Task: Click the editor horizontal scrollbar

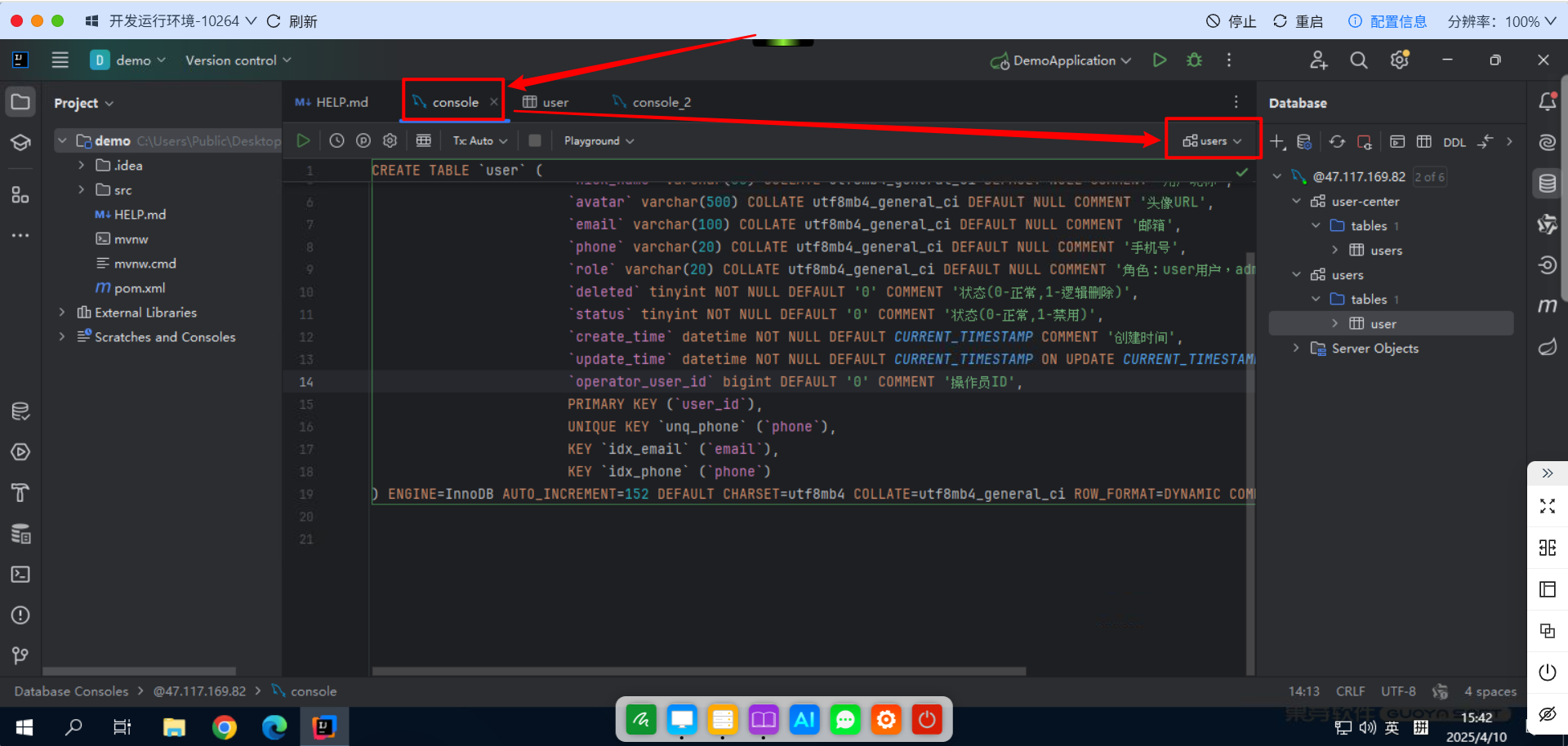Action: click(x=699, y=672)
